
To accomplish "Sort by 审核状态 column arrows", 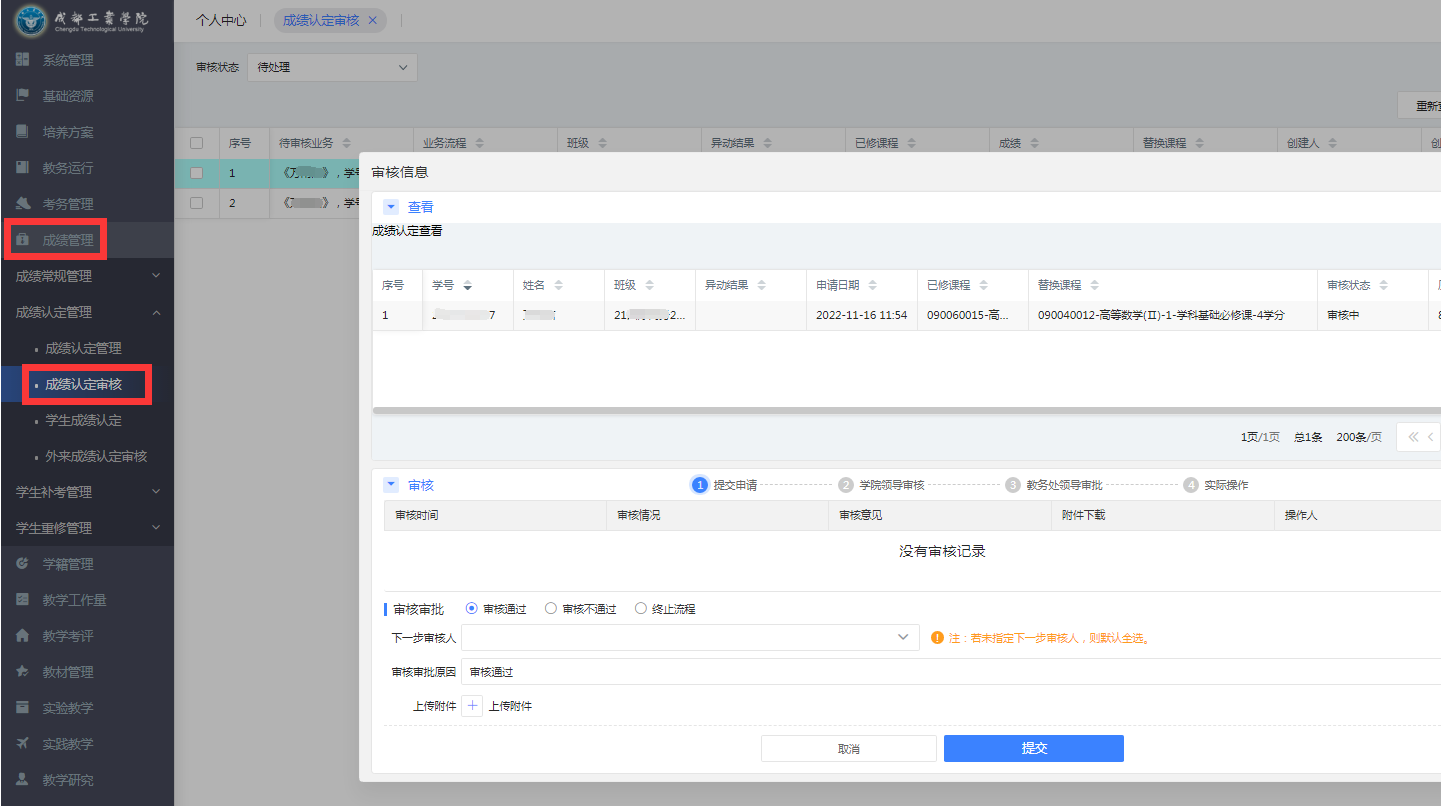I will [x=1383, y=285].
